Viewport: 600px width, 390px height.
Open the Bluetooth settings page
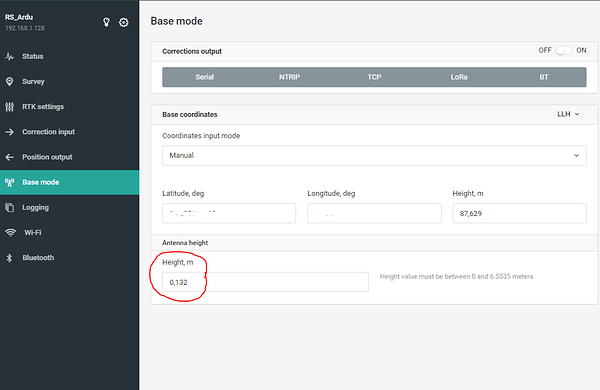click(x=69, y=258)
